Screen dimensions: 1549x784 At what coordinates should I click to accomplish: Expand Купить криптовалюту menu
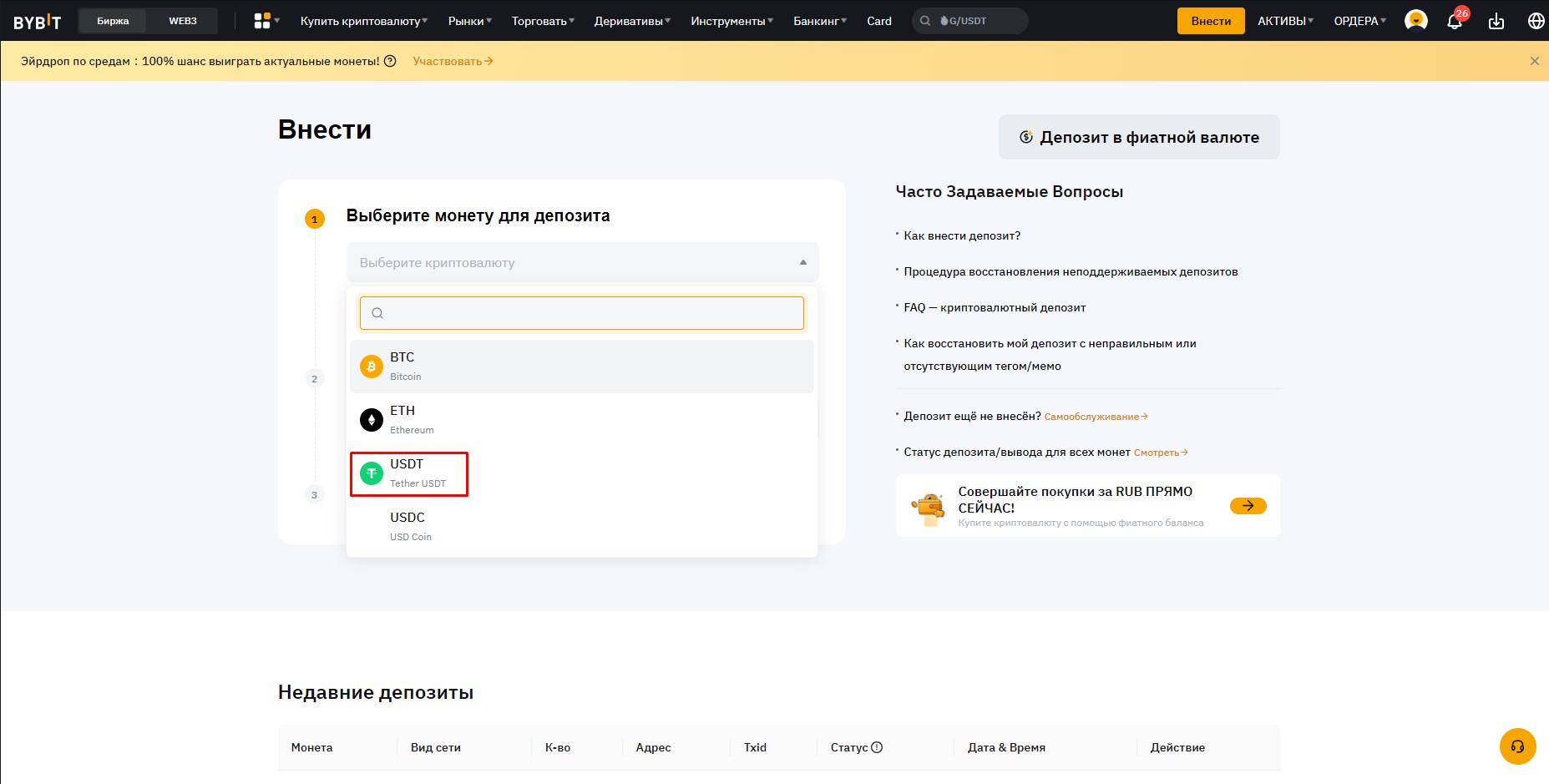coord(364,21)
